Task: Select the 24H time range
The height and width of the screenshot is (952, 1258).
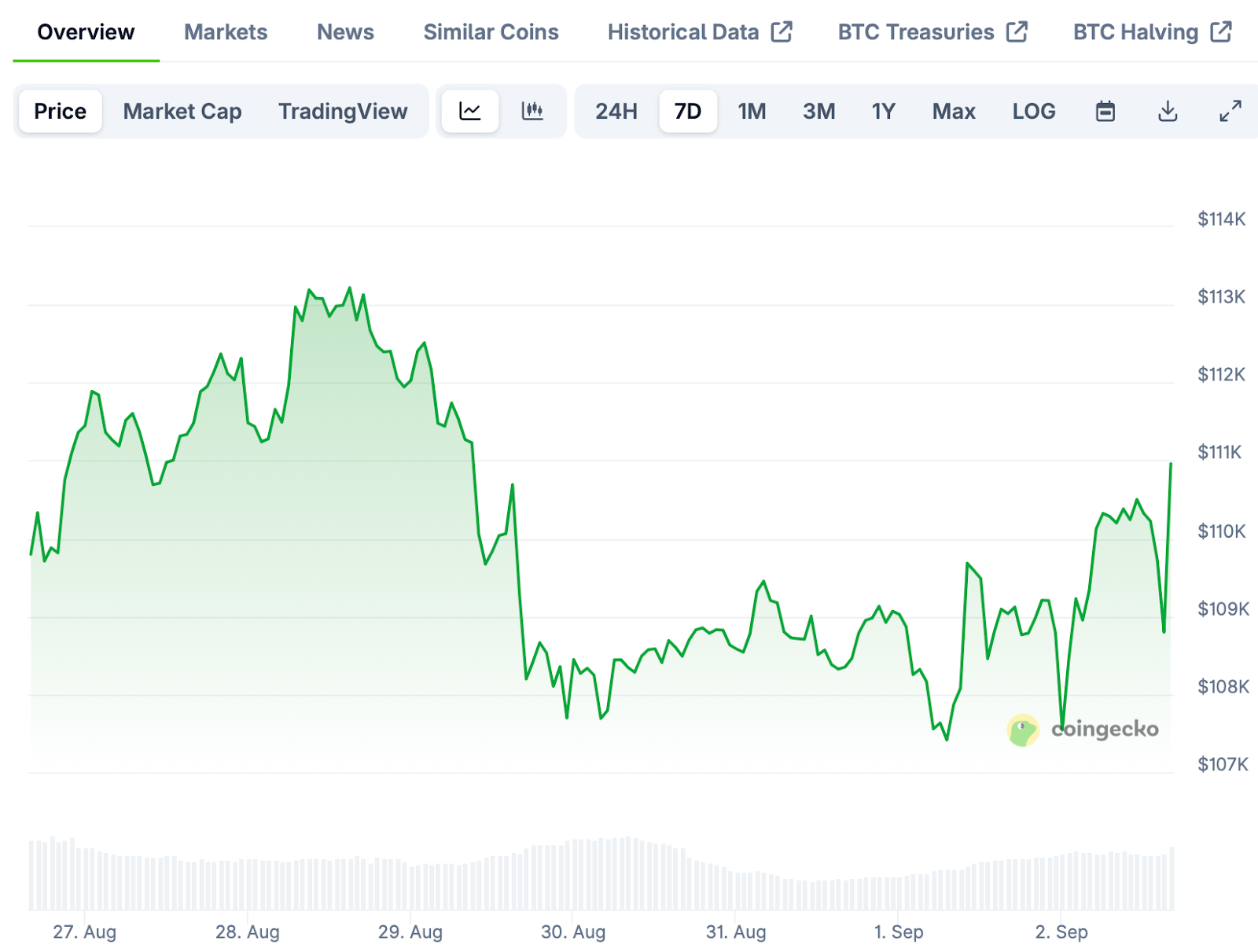Action: (616, 111)
